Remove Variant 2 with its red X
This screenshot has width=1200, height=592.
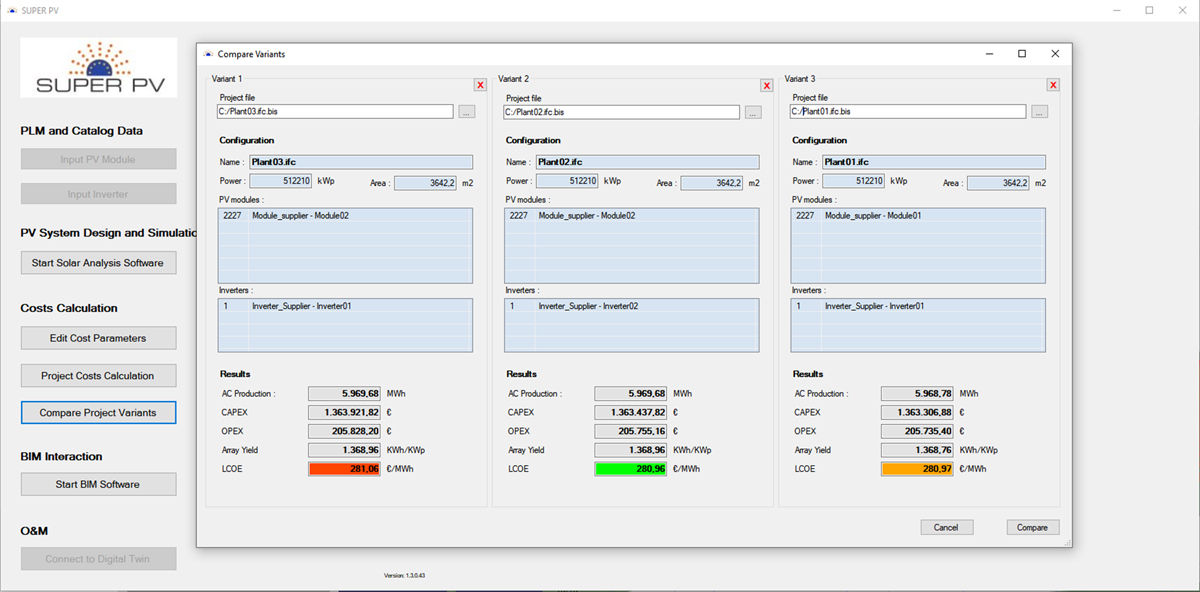click(x=767, y=85)
